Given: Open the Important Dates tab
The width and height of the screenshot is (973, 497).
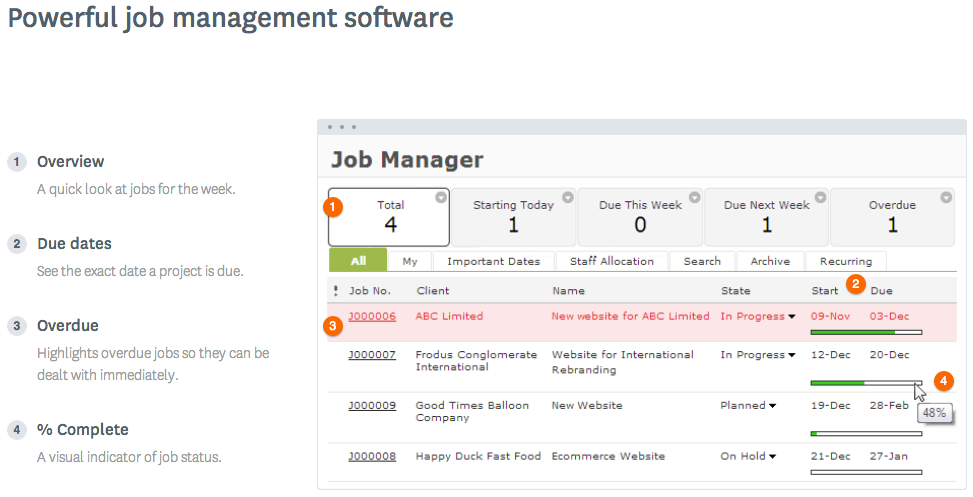Looking at the screenshot, I should click(493, 261).
